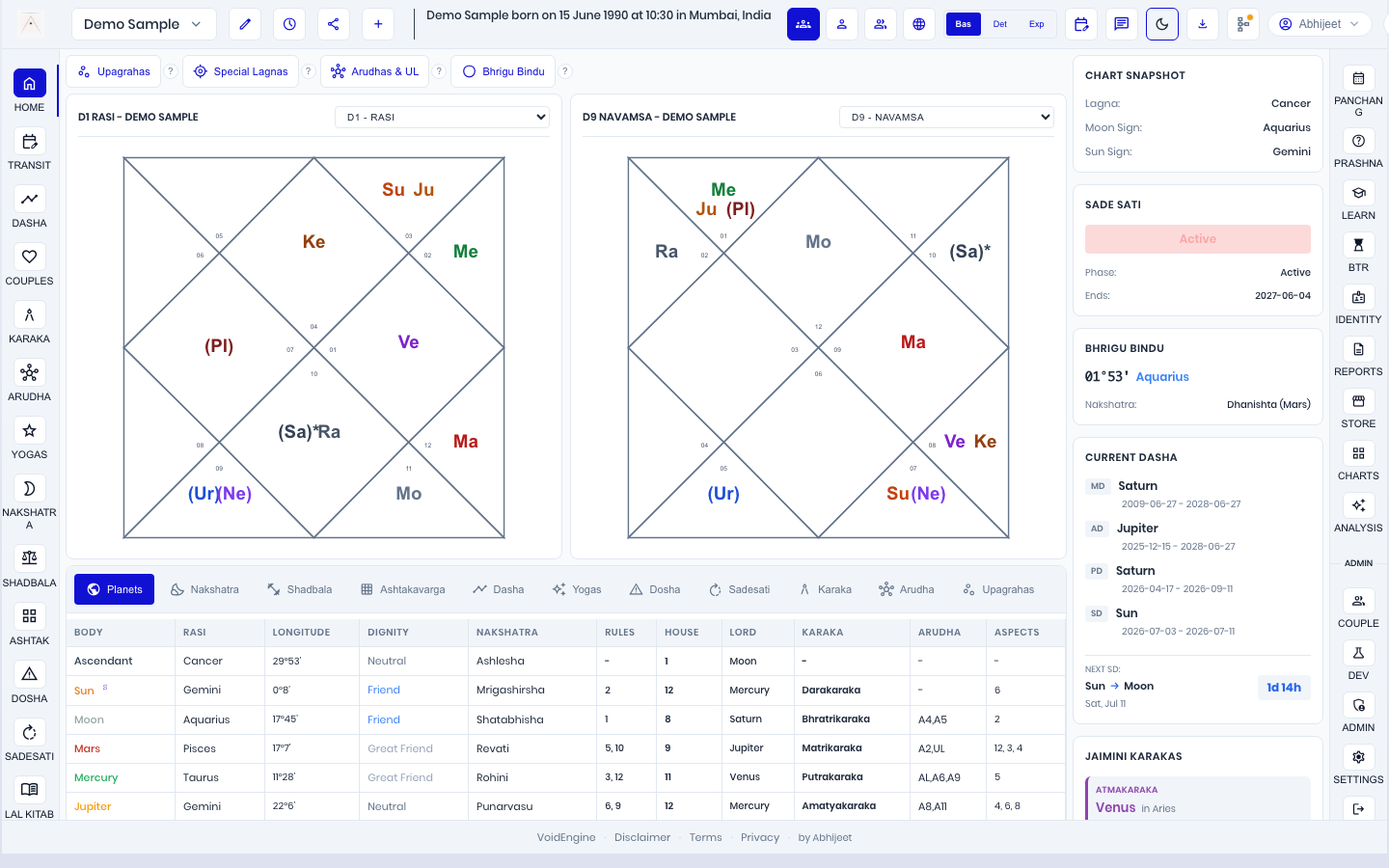Open the Dosha warning icon
The width and height of the screenshot is (1389, 868).
click(29, 674)
